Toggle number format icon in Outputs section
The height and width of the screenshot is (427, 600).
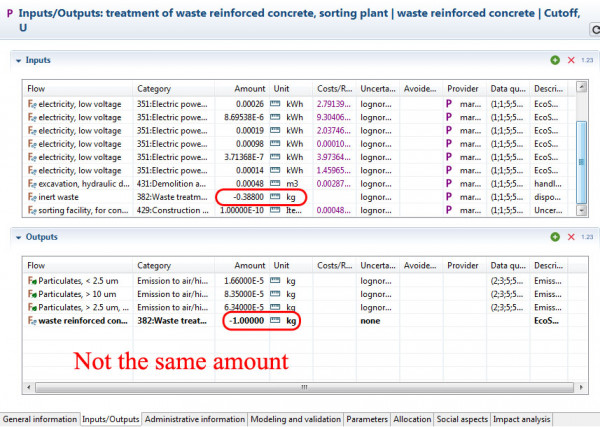pos(587,237)
